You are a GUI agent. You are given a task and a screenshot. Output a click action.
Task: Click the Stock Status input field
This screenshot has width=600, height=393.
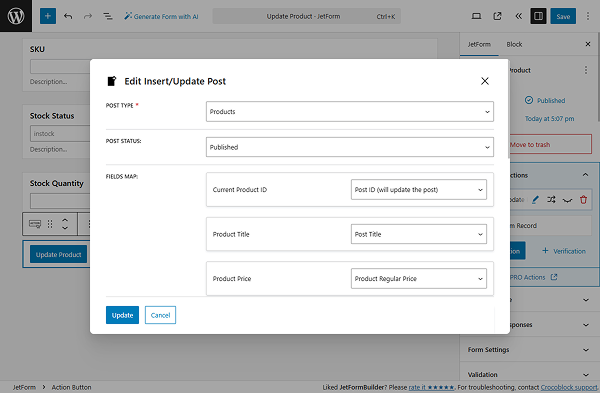[x=60, y=134]
